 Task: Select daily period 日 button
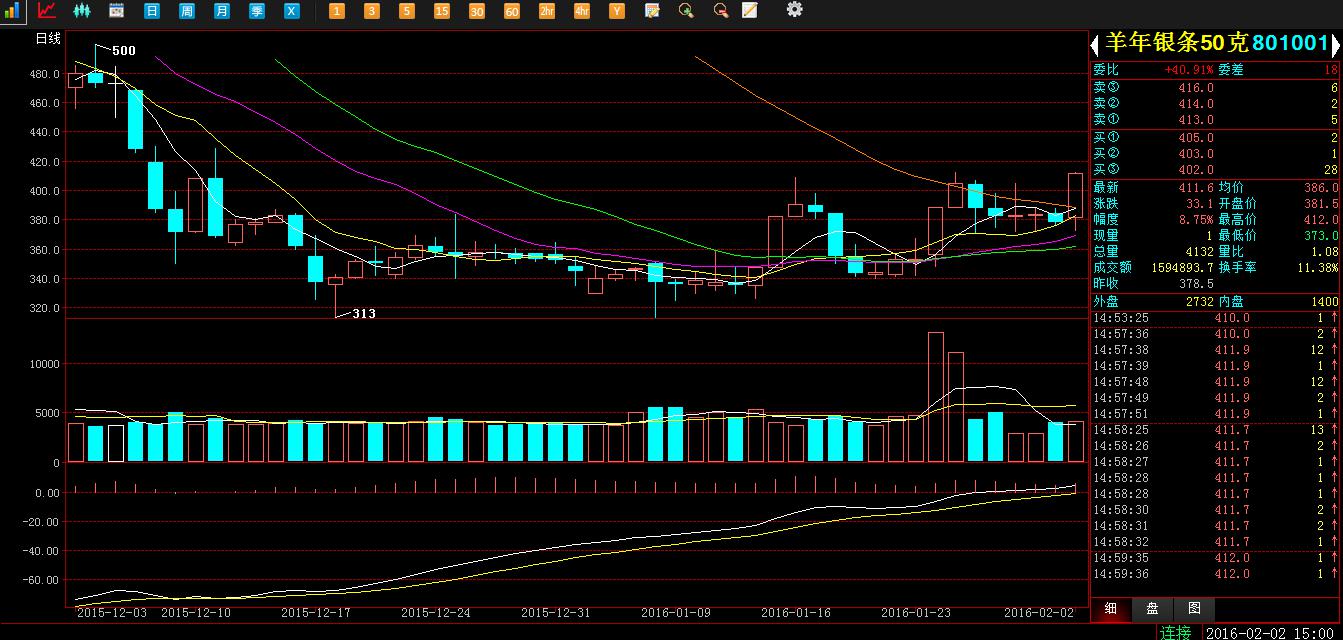tap(151, 10)
